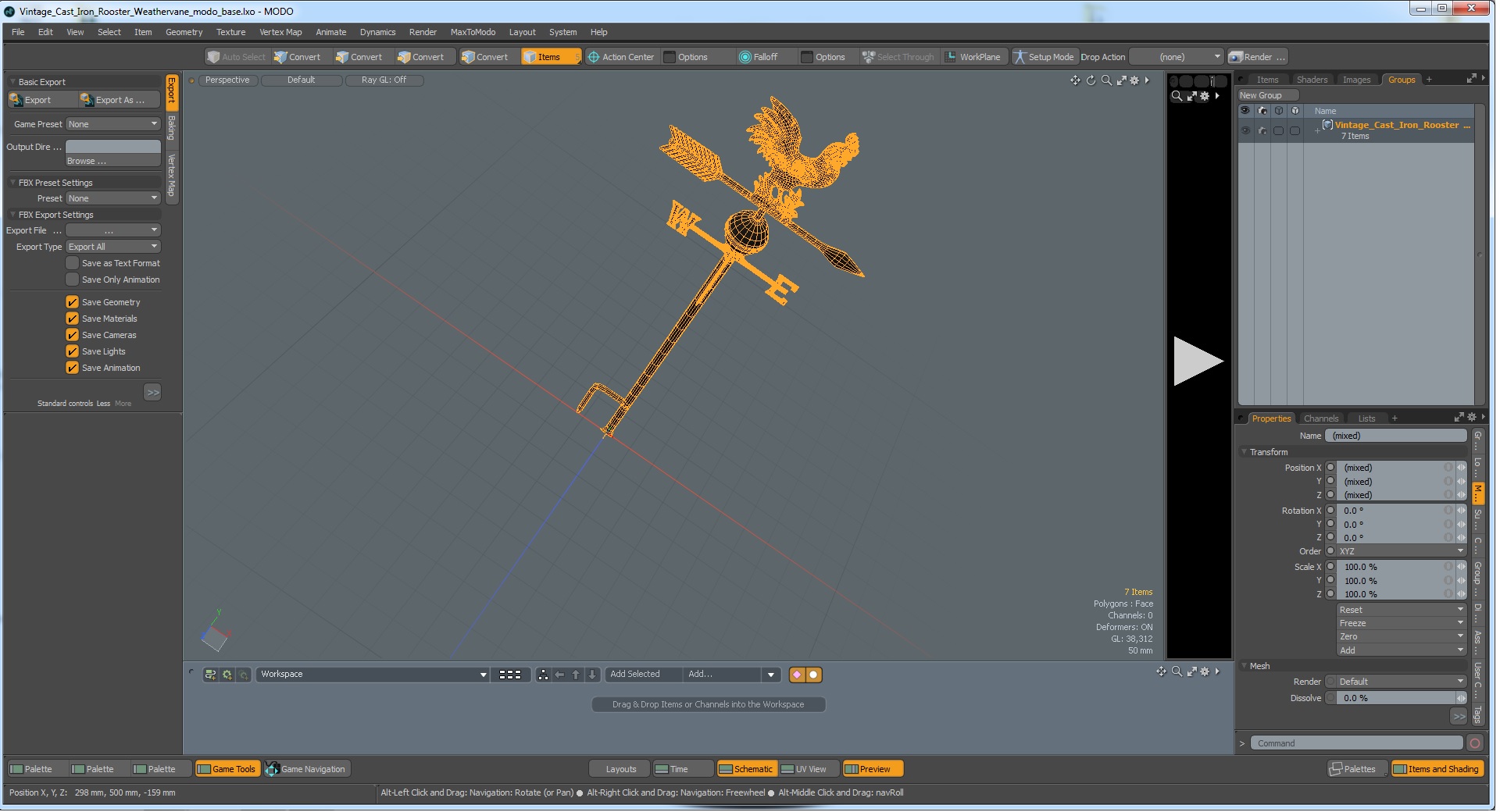
Task: Uncheck Save Lights
Action: pyautogui.click(x=72, y=351)
